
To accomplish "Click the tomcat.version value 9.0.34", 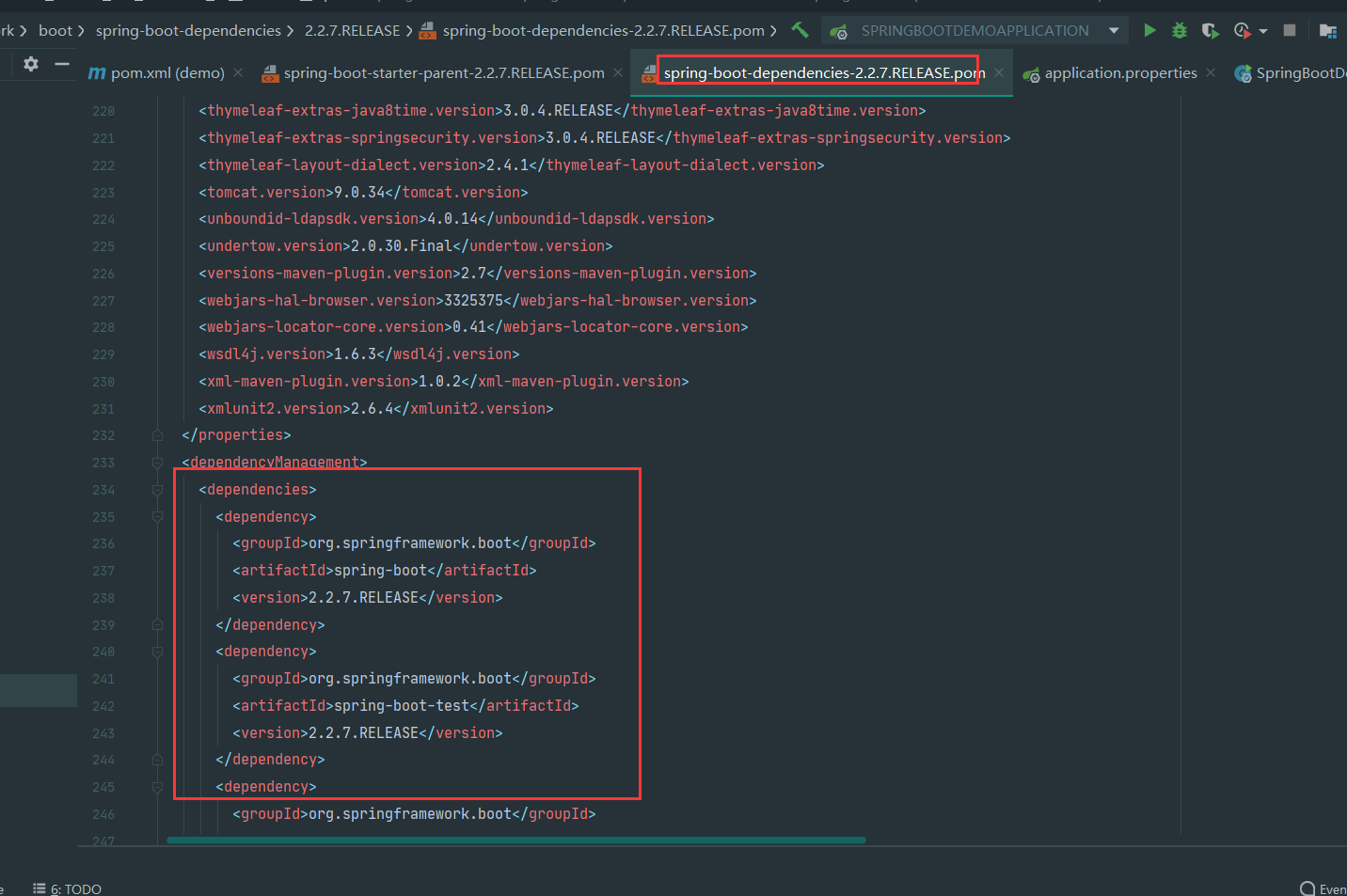I will pos(359,192).
